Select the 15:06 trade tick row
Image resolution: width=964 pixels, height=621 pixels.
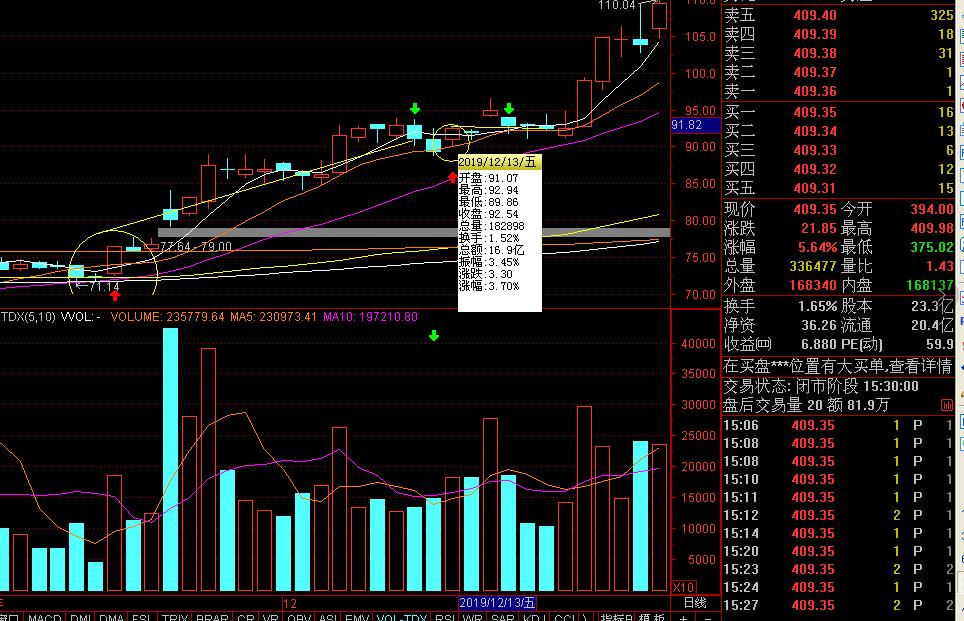[838, 425]
